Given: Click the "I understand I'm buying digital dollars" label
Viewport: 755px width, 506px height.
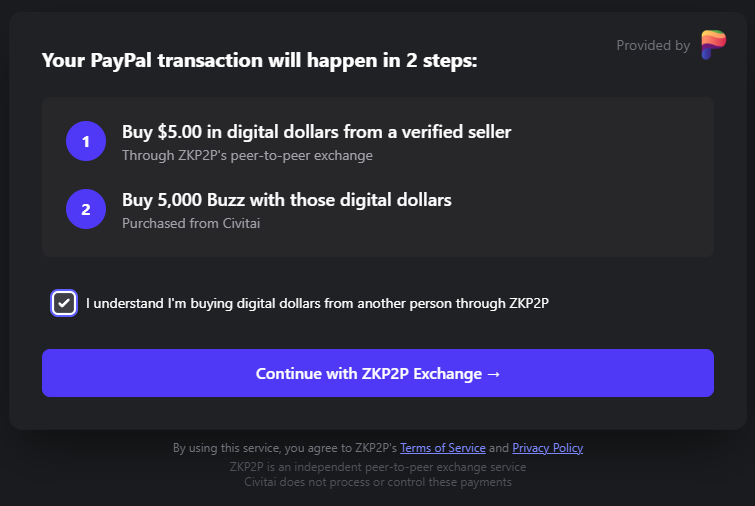Looking at the screenshot, I should coord(317,303).
